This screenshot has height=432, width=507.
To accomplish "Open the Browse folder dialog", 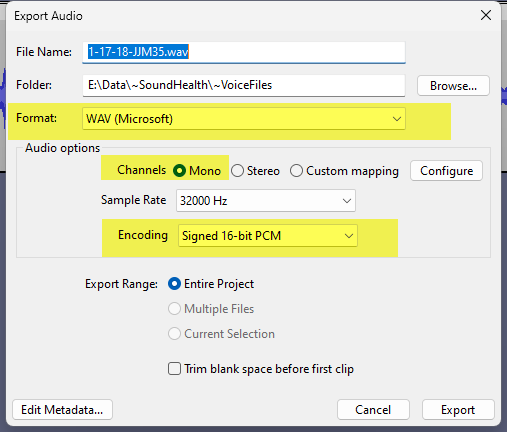I will pyautogui.click(x=453, y=86).
